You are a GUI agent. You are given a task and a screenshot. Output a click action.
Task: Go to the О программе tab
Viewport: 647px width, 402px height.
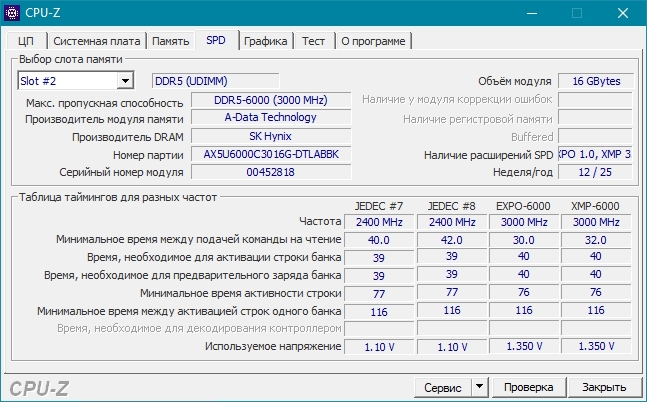pyautogui.click(x=373, y=41)
